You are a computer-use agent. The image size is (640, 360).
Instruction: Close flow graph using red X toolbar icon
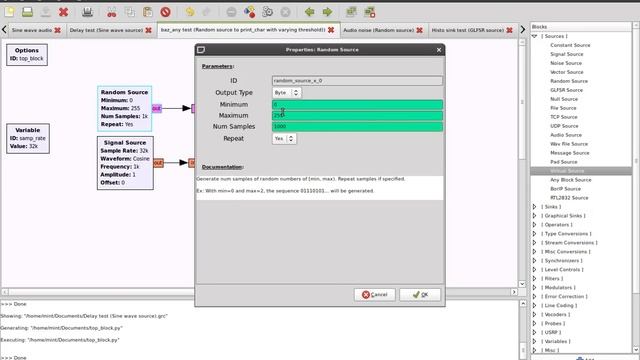click(63, 12)
